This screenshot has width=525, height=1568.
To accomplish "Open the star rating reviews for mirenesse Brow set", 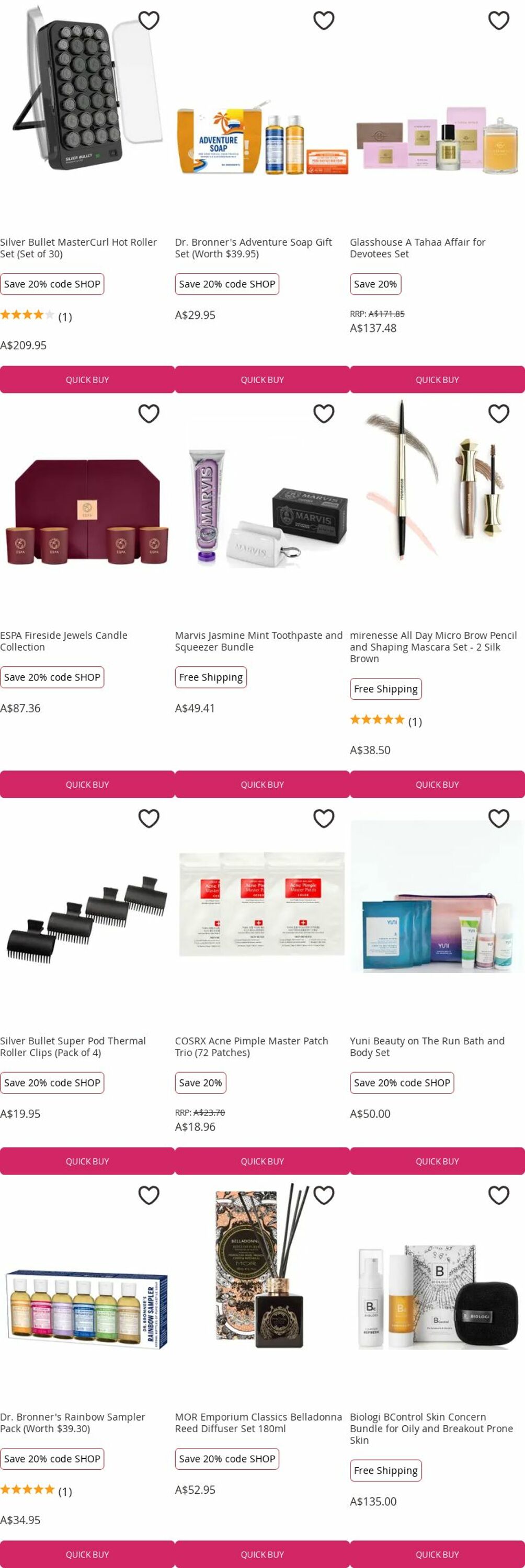I will tap(385, 721).
